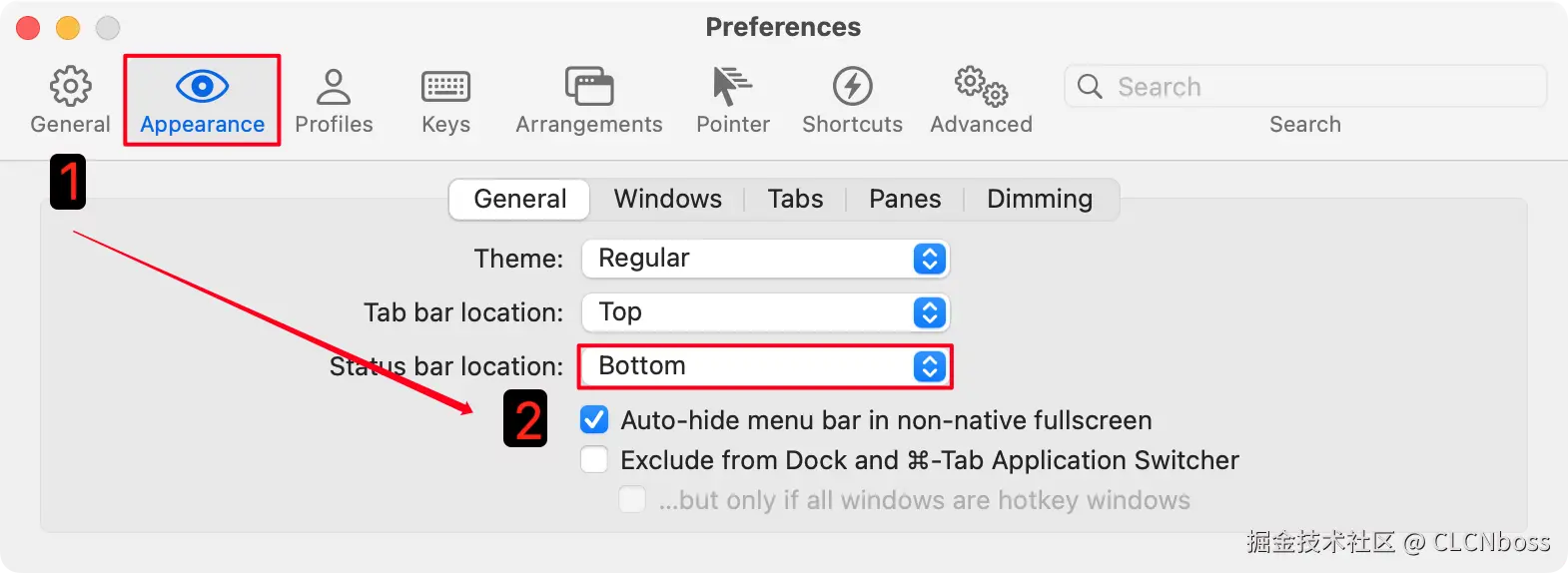Viewport: 1568px width, 573px height.
Task: Open the Advanced double-gear icon
Action: 981,87
